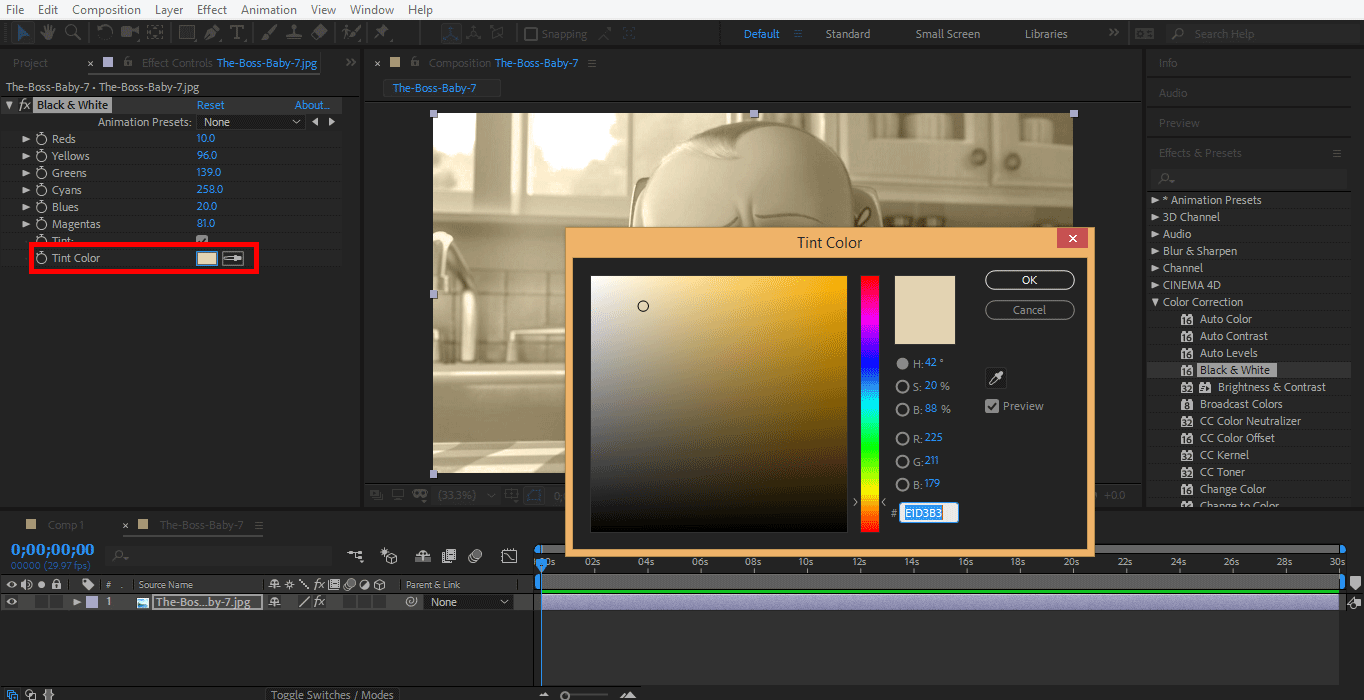Screen dimensions: 1364x700
Task: Open the Composition menu
Action: [x=106, y=9]
